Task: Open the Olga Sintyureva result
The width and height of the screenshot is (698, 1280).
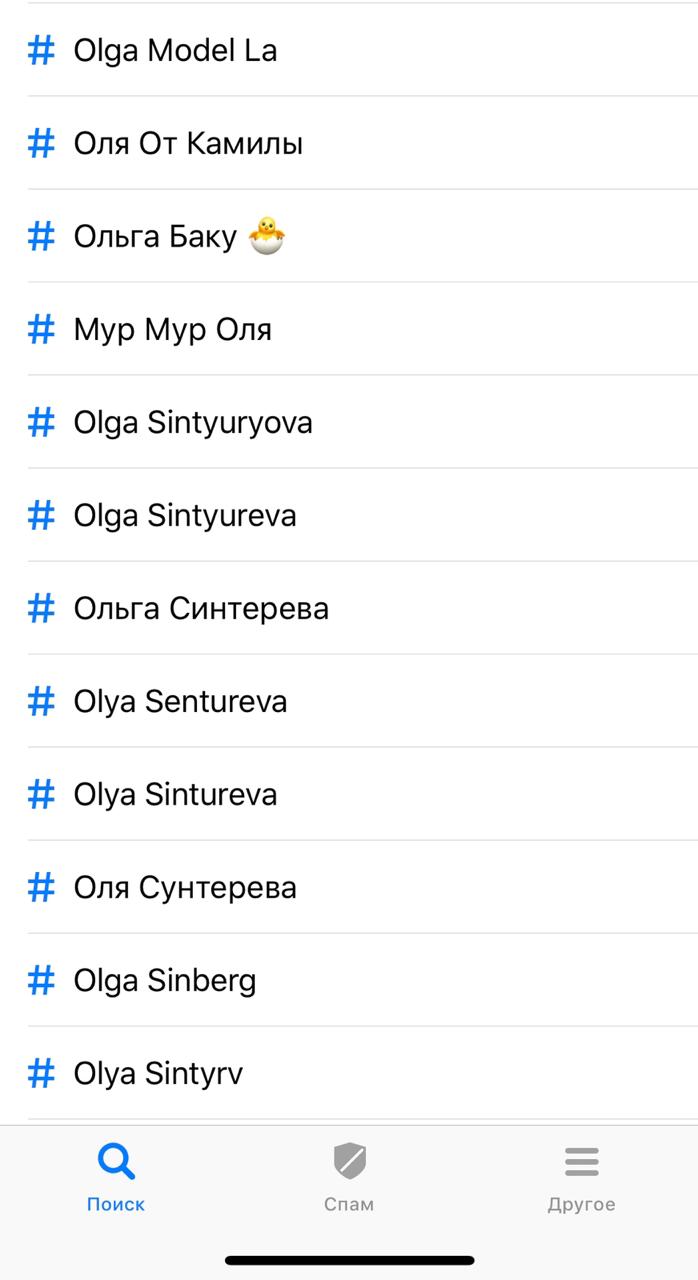Action: pyautogui.click(x=185, y=516)
